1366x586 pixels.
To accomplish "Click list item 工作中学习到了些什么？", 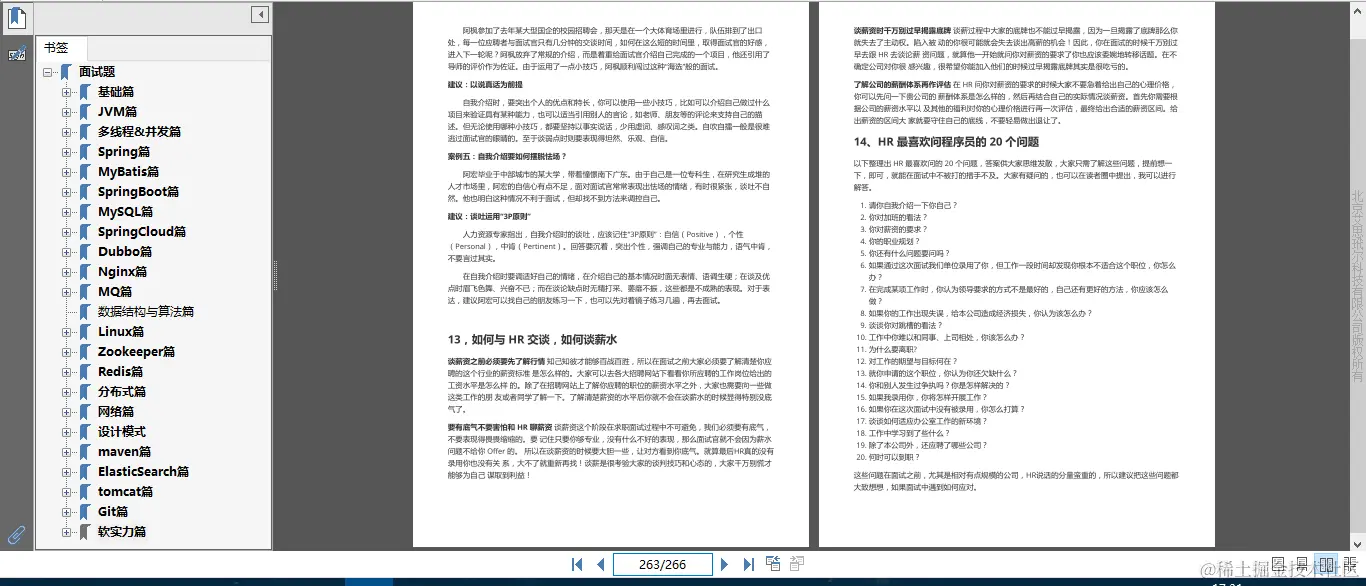I will point(909,433).
